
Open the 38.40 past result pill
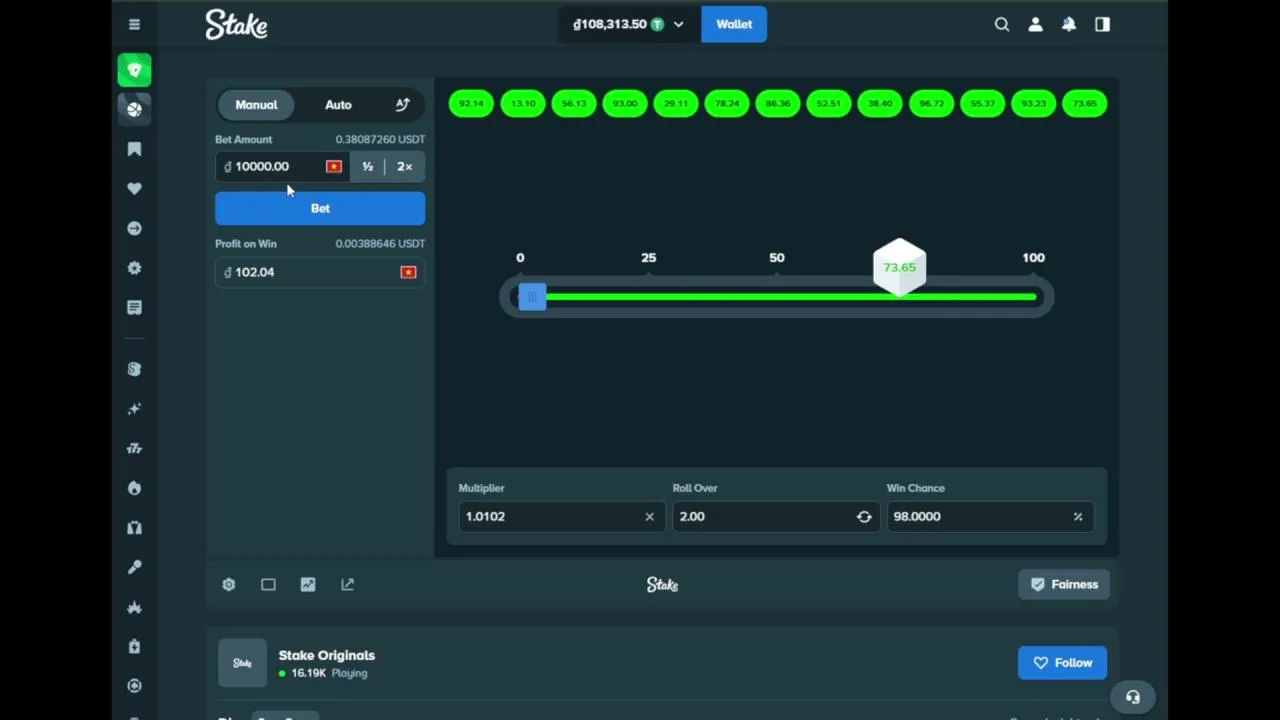(x=880, y=103)
